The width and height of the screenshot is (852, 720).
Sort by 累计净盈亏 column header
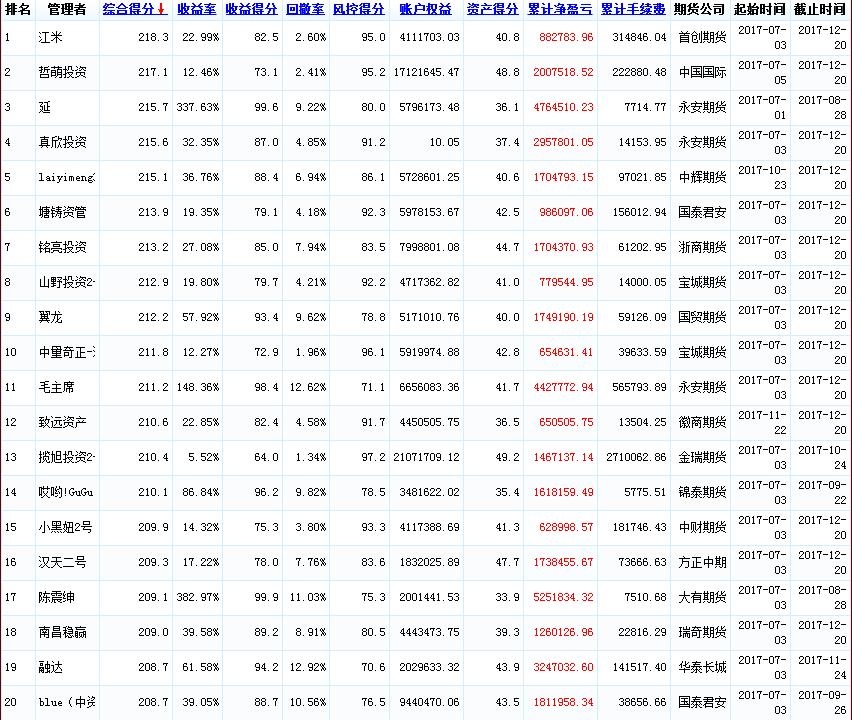tap(560, 9)
